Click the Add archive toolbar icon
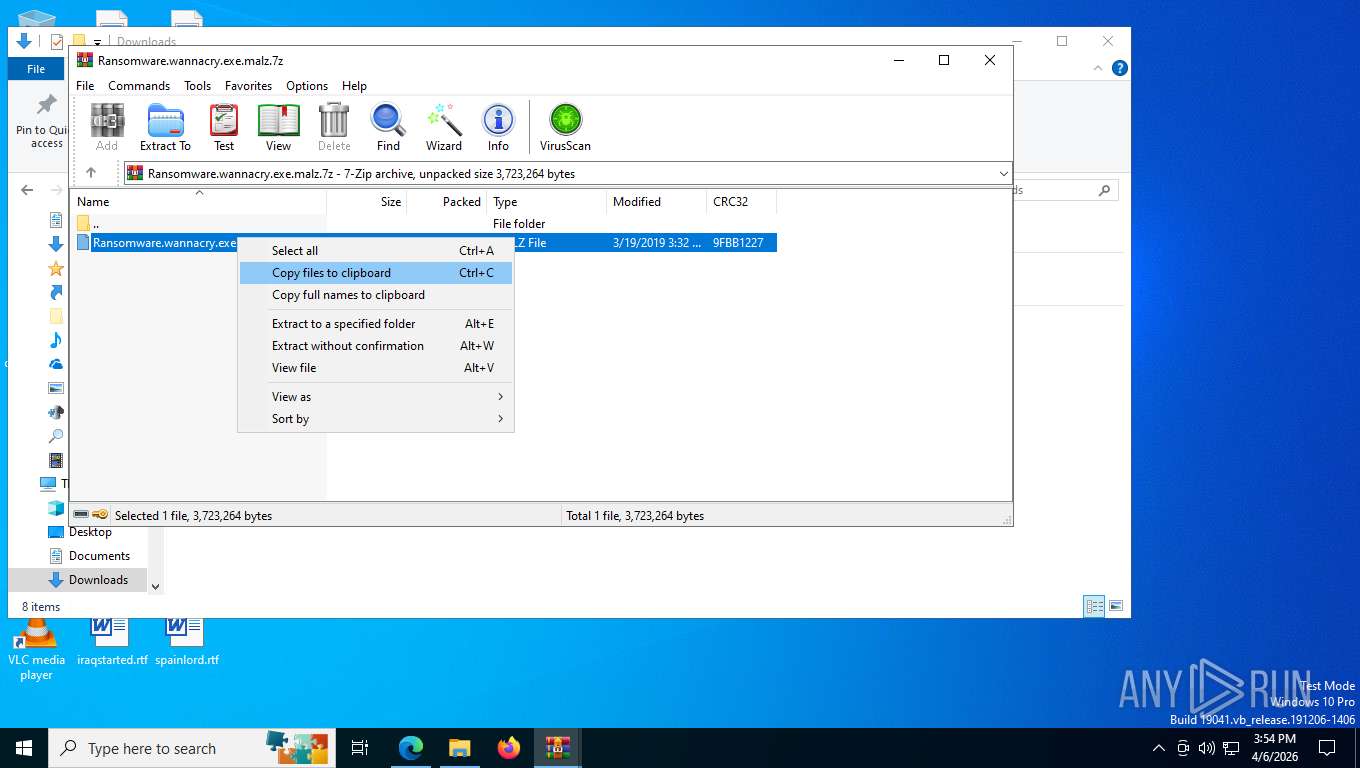The width and height of the screenshot is (1360, 768). tap(107, 127)
